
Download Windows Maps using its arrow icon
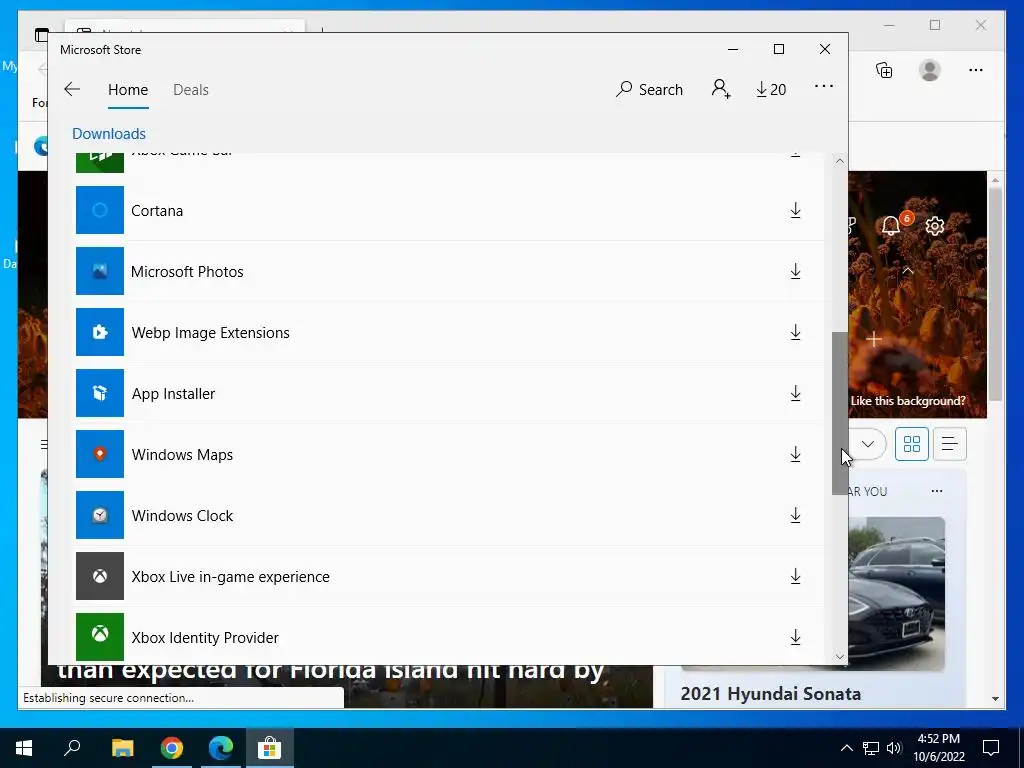tap(795, 454)
